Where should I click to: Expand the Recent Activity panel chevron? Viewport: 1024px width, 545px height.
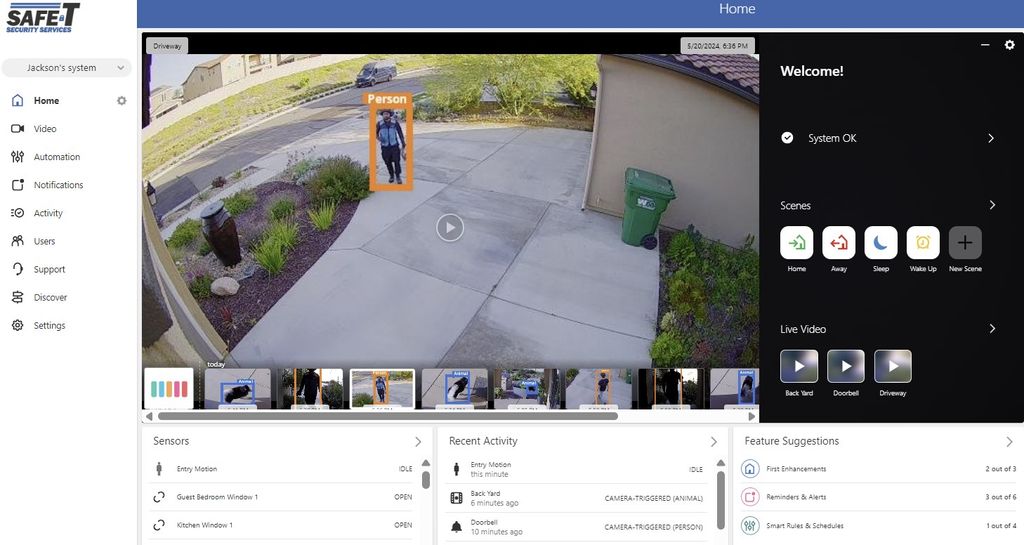click(714, 441)
